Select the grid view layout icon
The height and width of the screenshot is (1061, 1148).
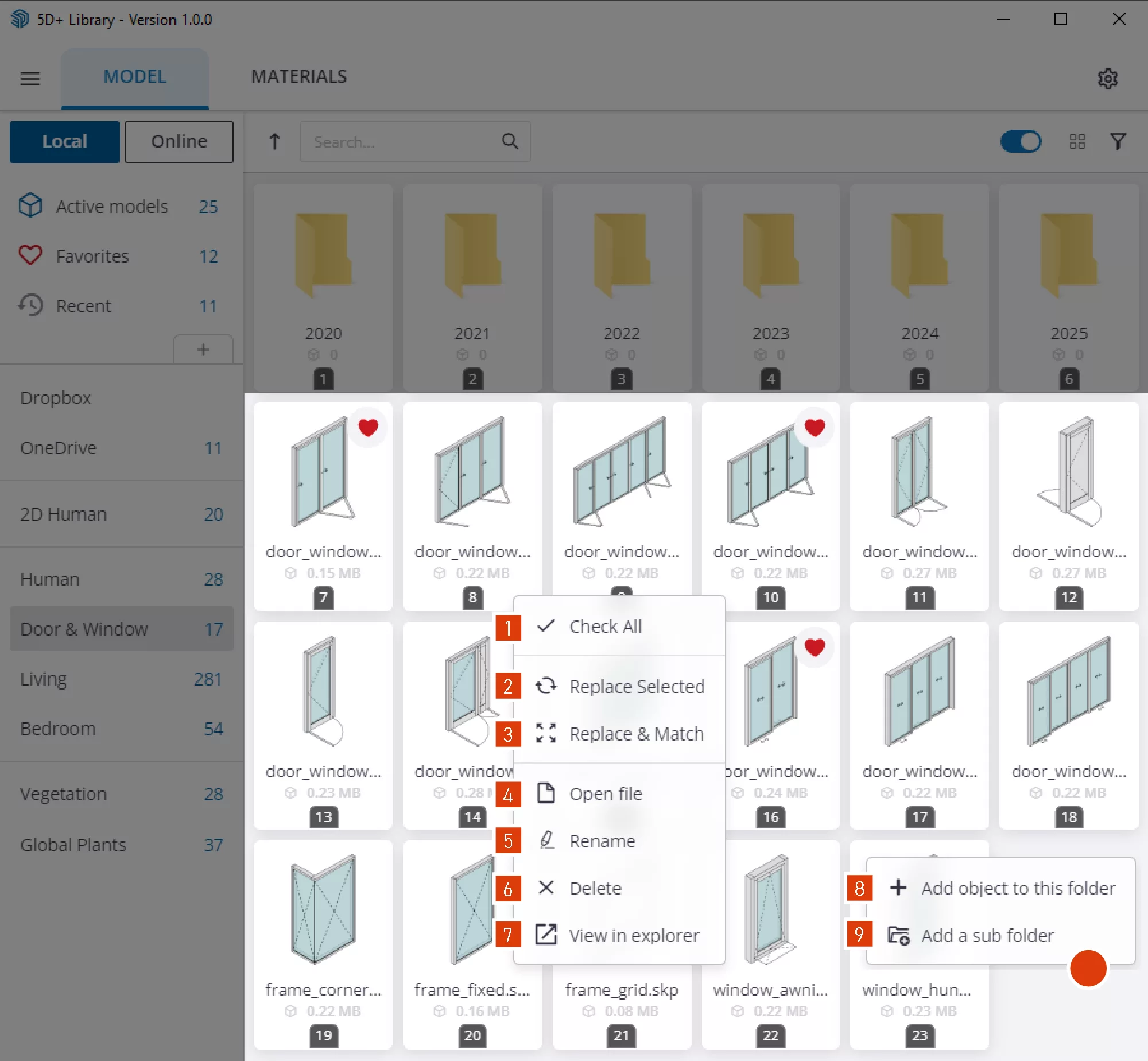coord(1077,142)
